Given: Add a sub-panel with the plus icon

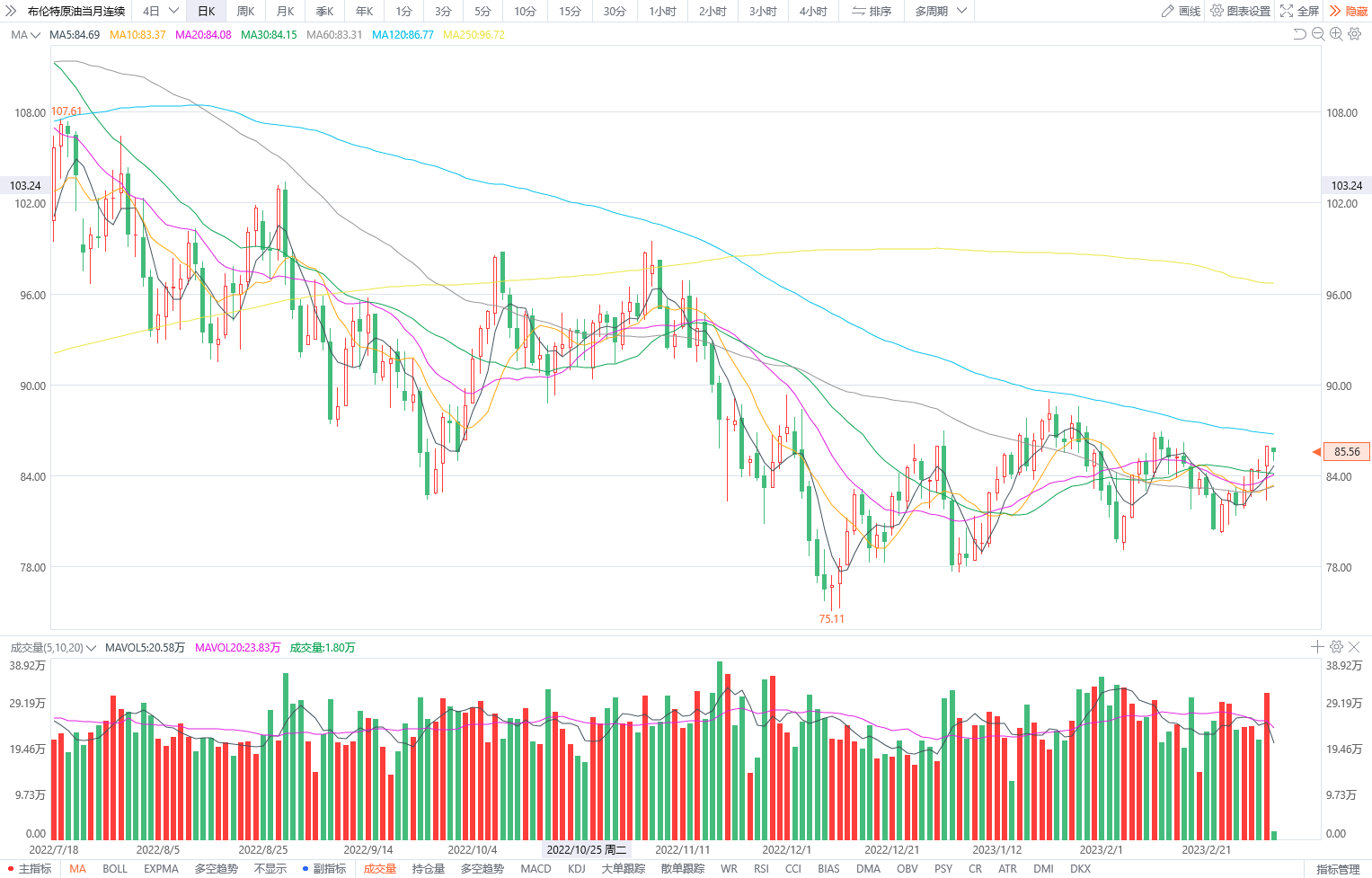Looking at the screenshot, I should [1317, 647].
